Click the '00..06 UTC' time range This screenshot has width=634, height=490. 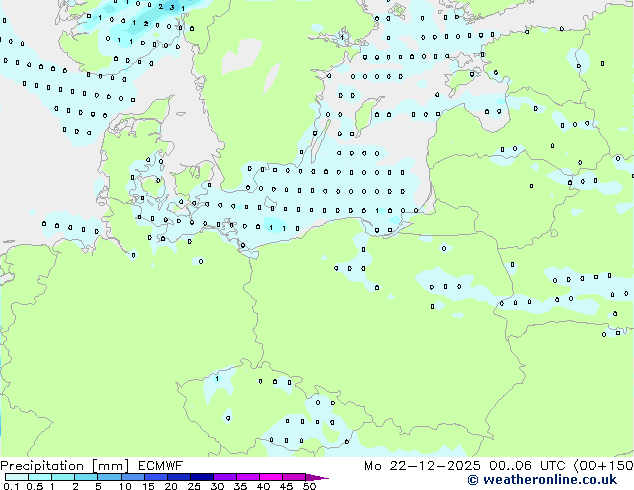(526, 466)
